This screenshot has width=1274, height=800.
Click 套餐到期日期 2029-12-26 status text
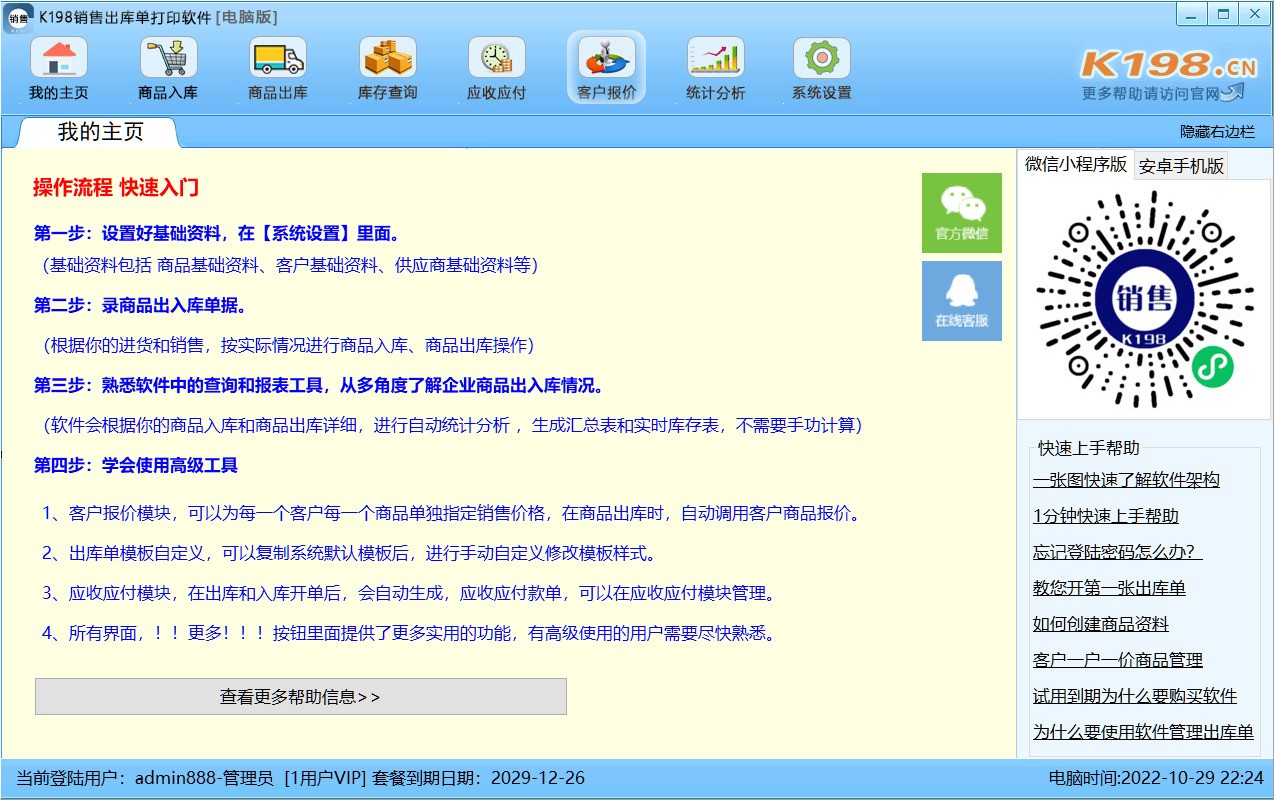pos(478,778)
